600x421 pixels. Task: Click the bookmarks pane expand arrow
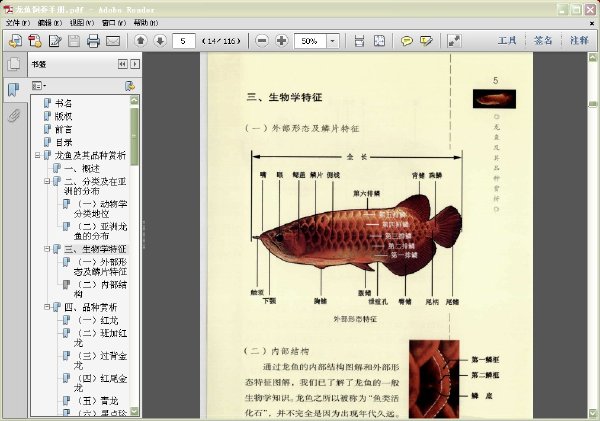click(135, 64)
